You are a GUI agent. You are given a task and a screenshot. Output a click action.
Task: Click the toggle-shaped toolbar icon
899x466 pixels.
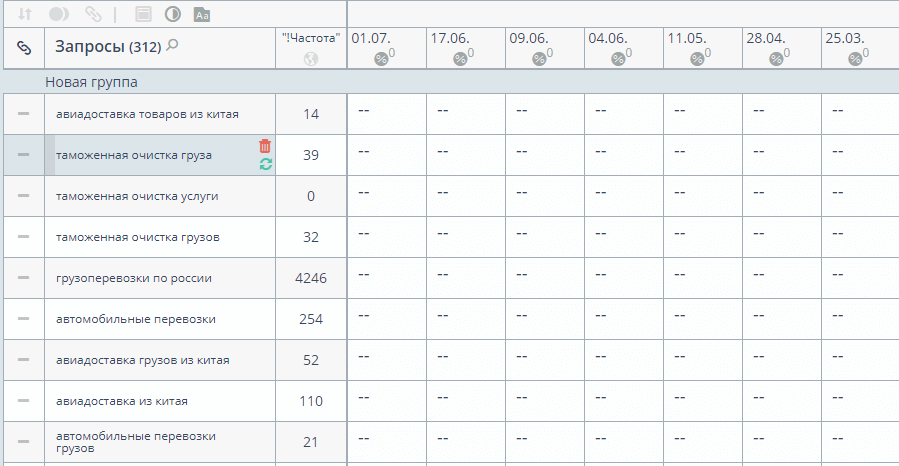pos(58,14)
